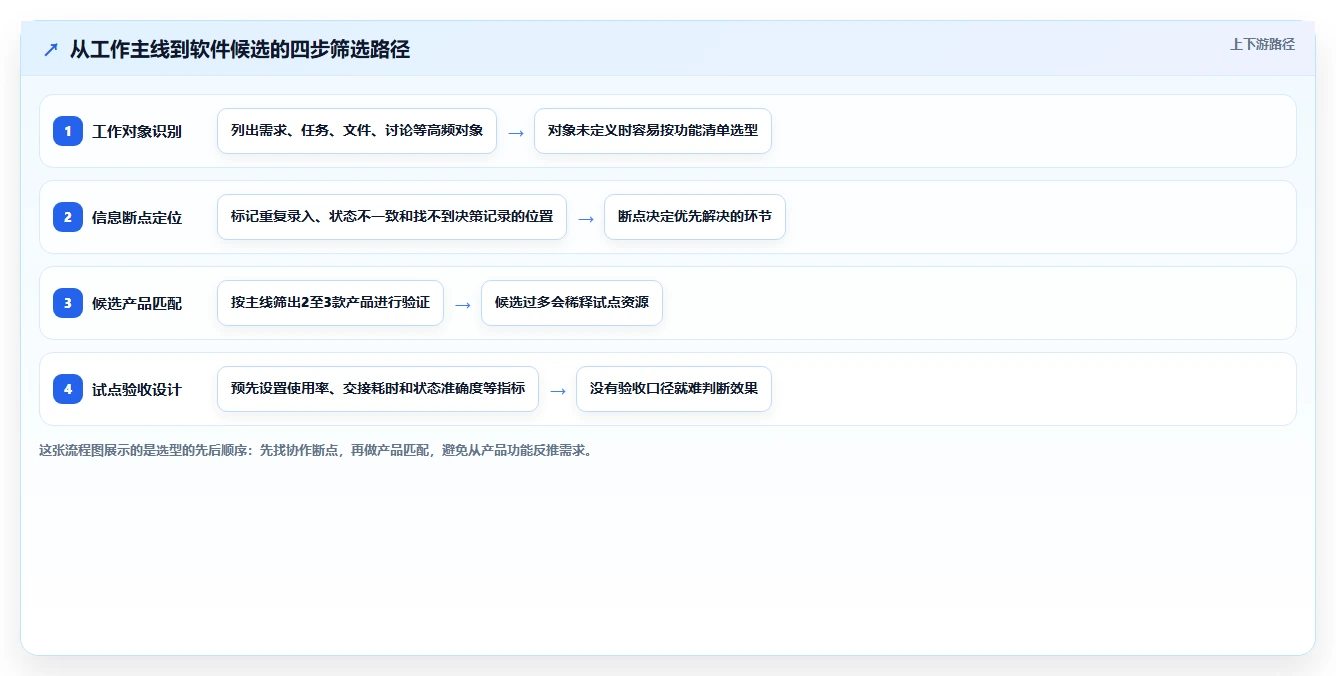
Task: Click box 断点决定优先解决的环节
Action: pos(695,217)
